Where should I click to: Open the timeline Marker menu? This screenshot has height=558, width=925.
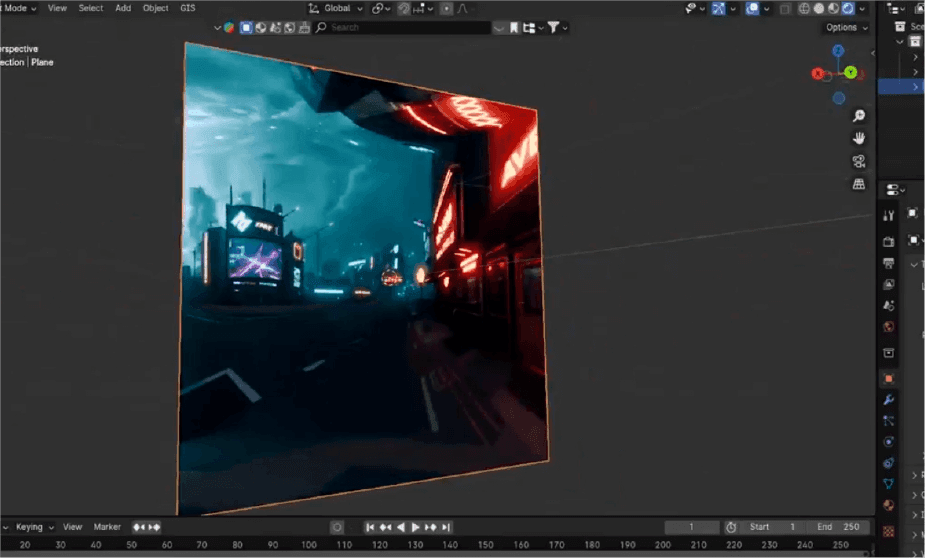tap(107, 527)
